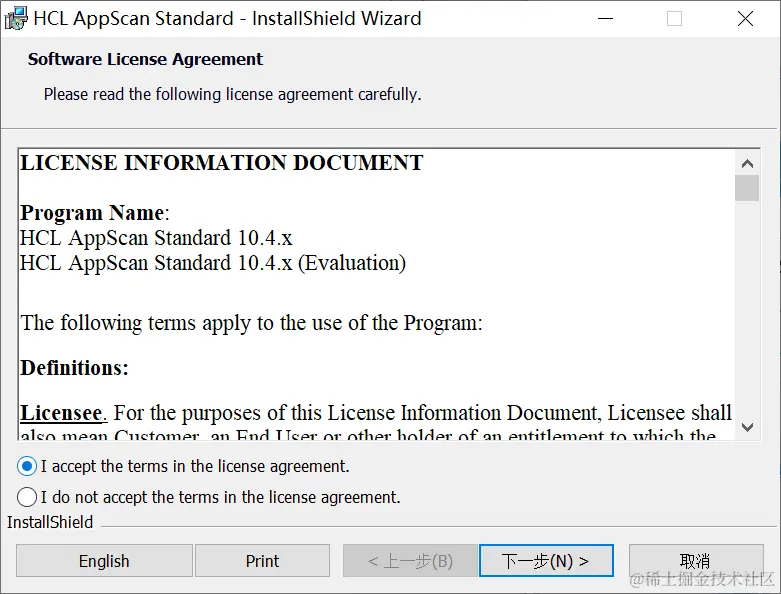The image size is (781, 594).
Task: Close the InstallShield Wizard window
Action: point(745,19)
